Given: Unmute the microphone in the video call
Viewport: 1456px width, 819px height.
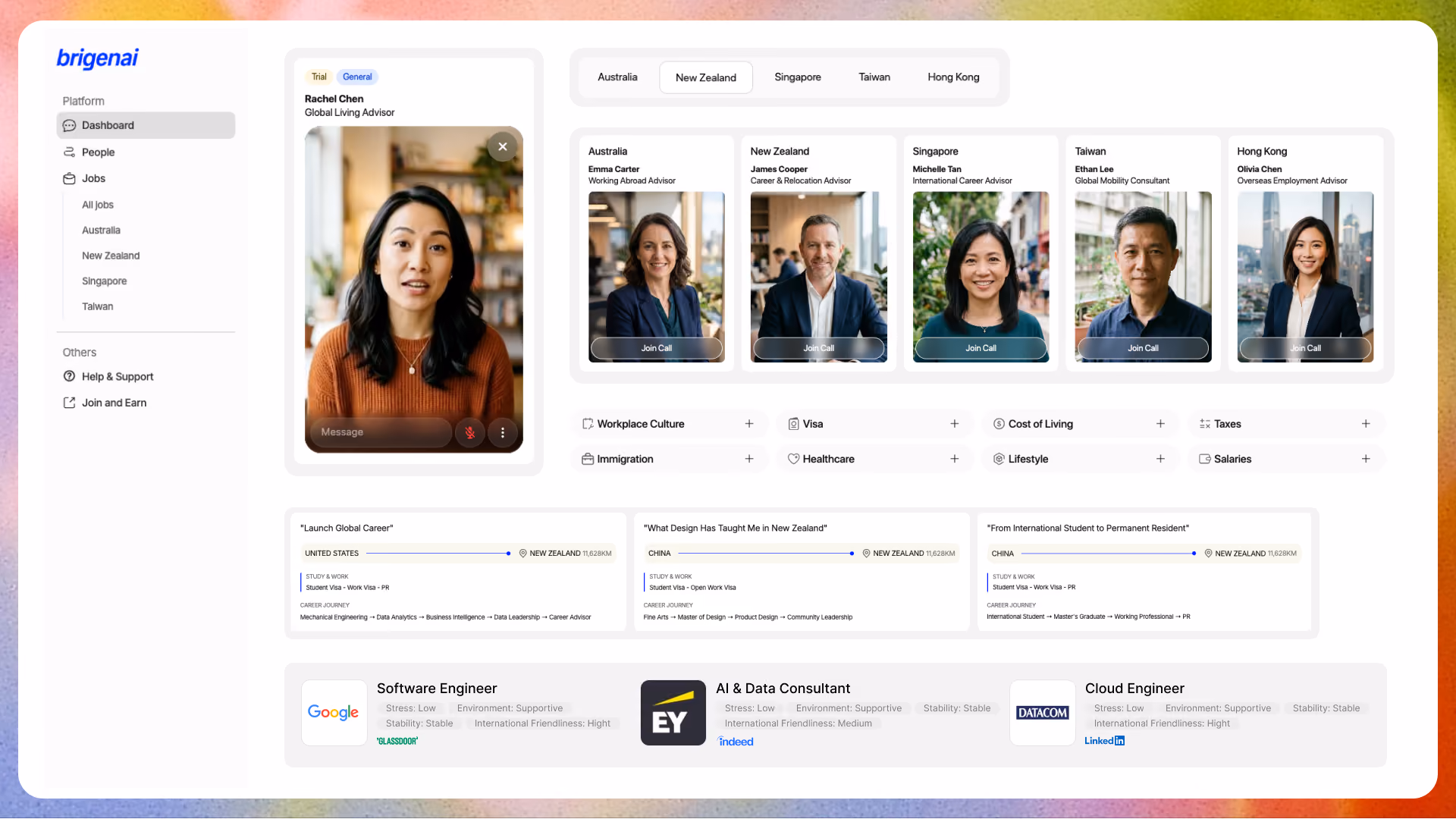Looking at the screenshot, I should pyautogui.click(x=470, y=432).
